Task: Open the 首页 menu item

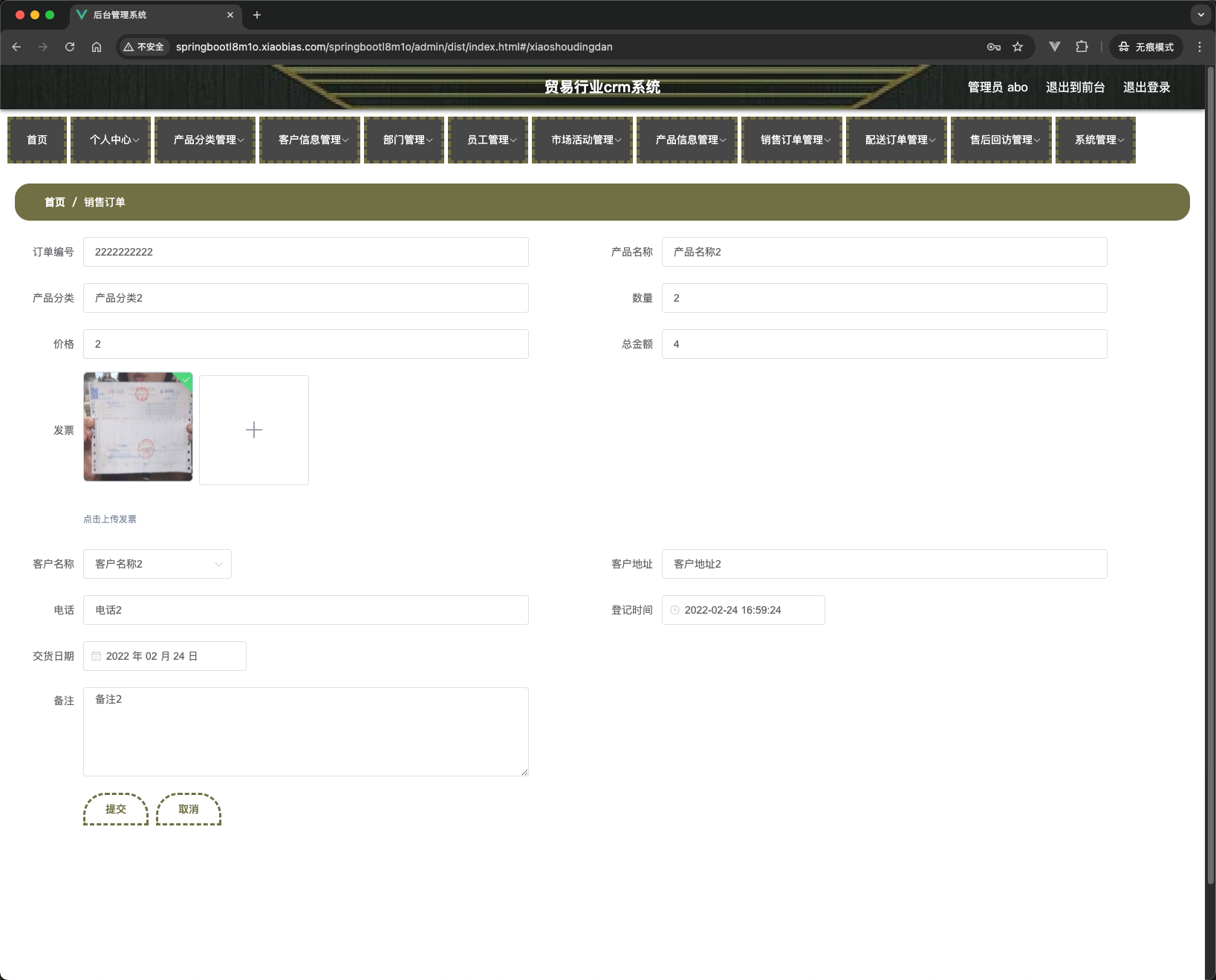Action: tap(37, 140)
